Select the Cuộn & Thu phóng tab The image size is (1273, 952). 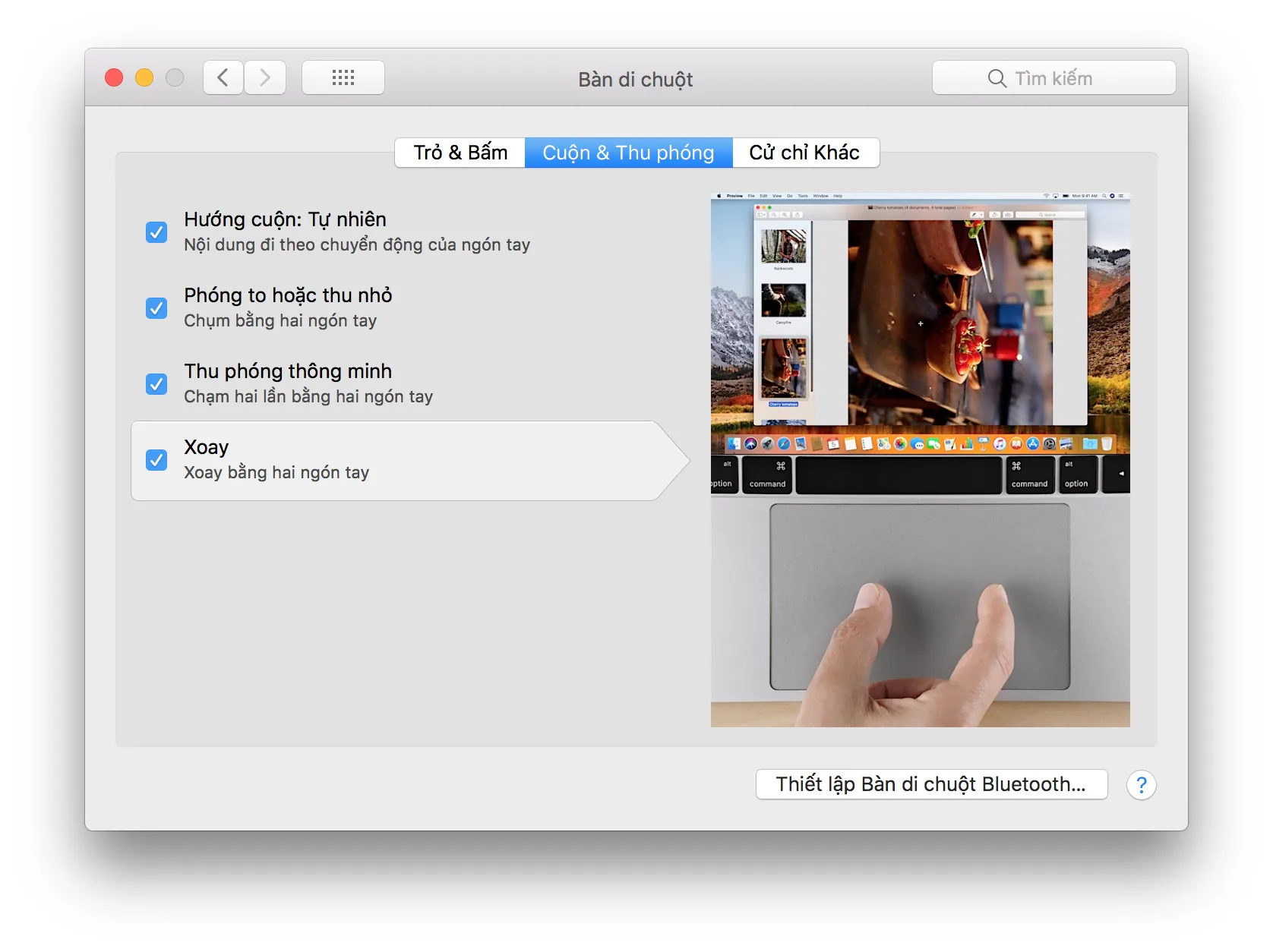628,153
